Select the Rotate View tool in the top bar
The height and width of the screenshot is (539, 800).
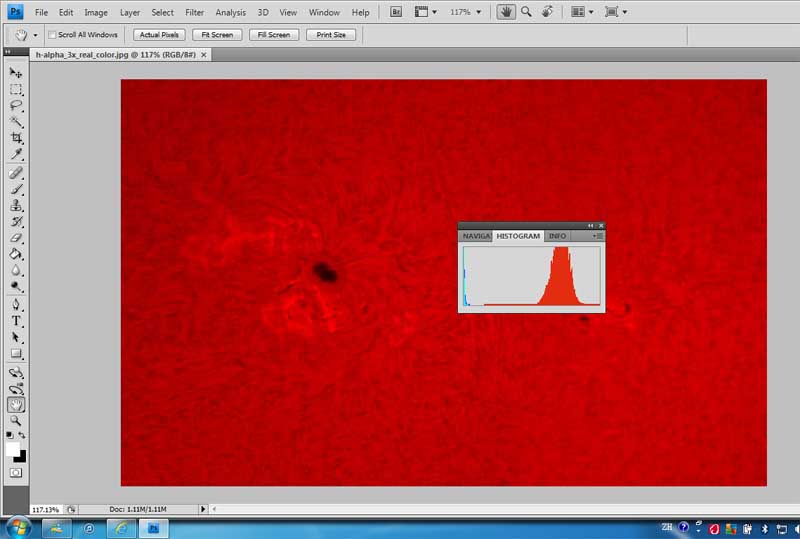point(546,12)
